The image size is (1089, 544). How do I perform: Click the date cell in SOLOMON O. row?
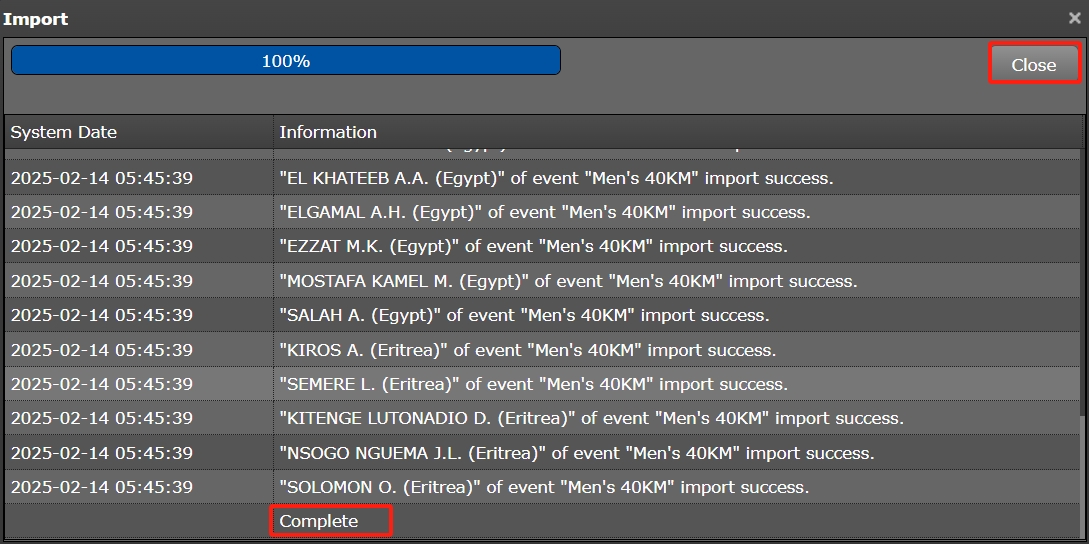[102, 487]
